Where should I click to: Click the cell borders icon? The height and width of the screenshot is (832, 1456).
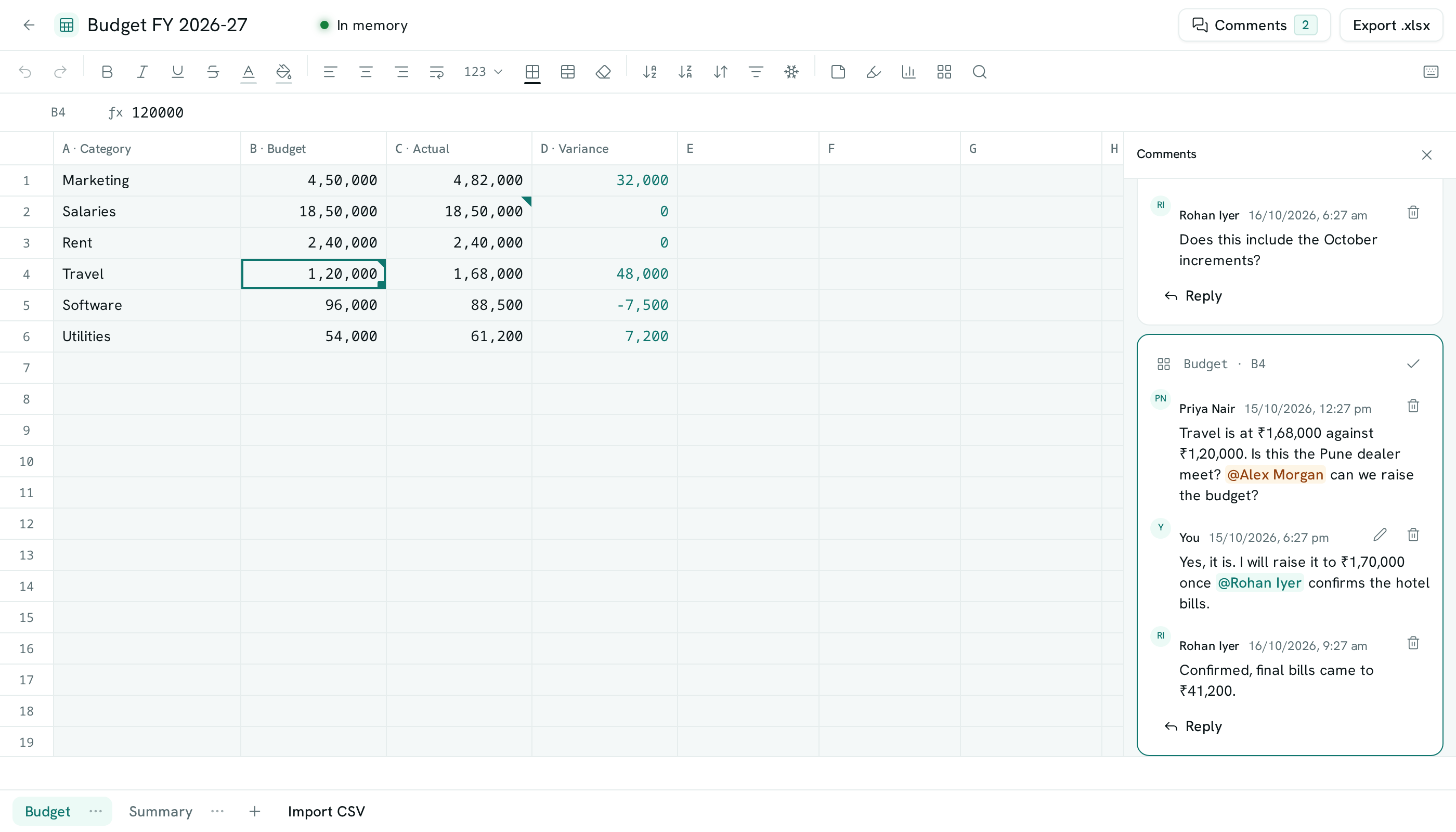click(532, 72)
